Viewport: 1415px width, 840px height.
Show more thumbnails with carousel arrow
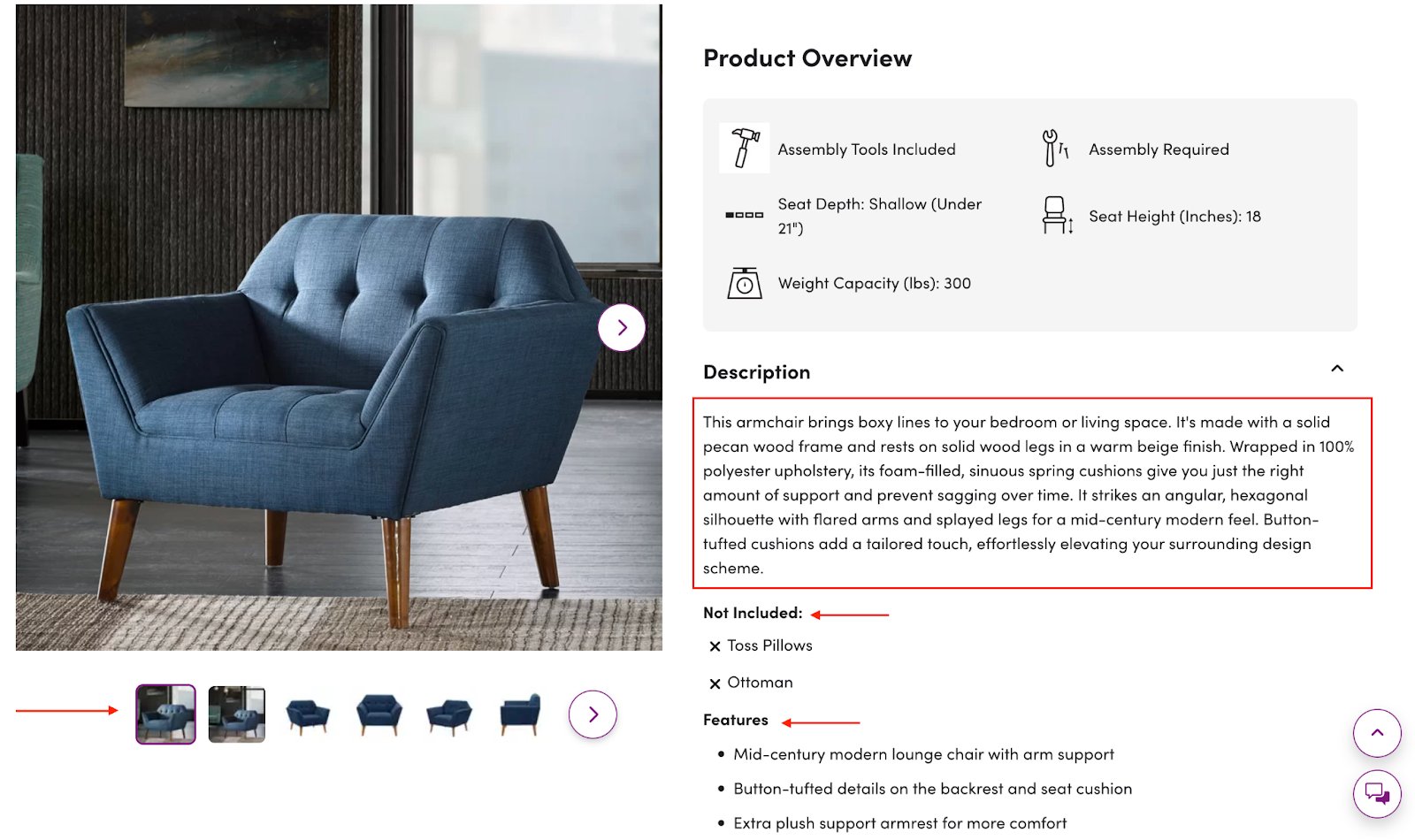pyautogui.click(x=593, y=714)
